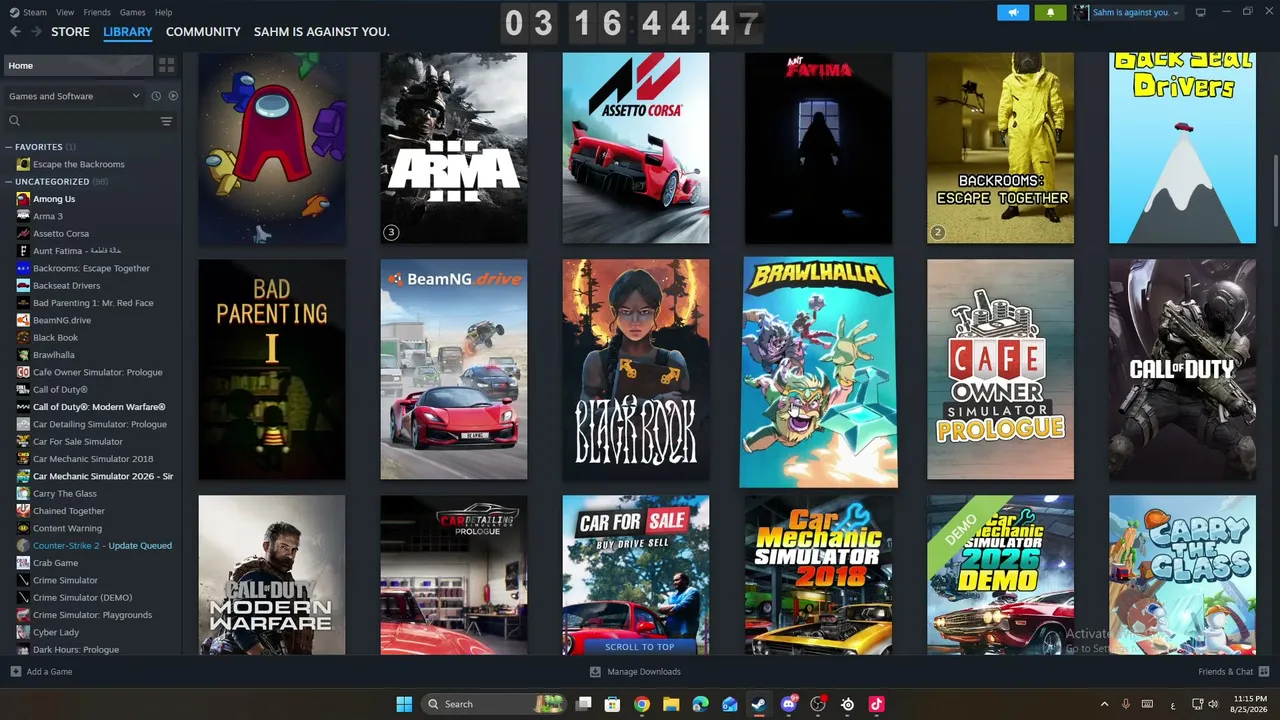Image resolution: width=1280 pixels, height=720 pixels.
Task: Click the Brawlhalla sidebar icon
Action: pos(23,355)
